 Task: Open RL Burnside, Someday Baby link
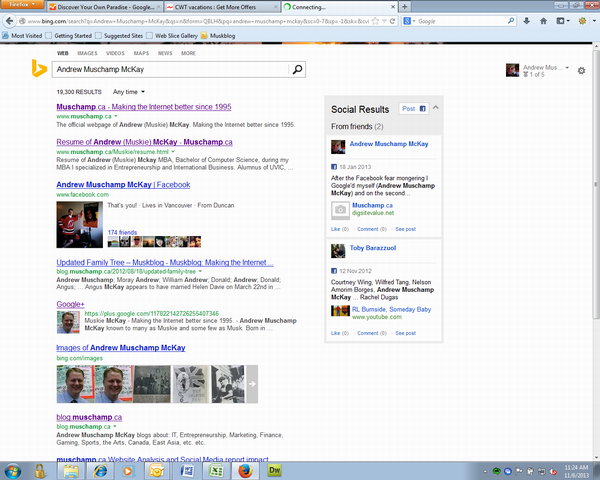(391, 309)
